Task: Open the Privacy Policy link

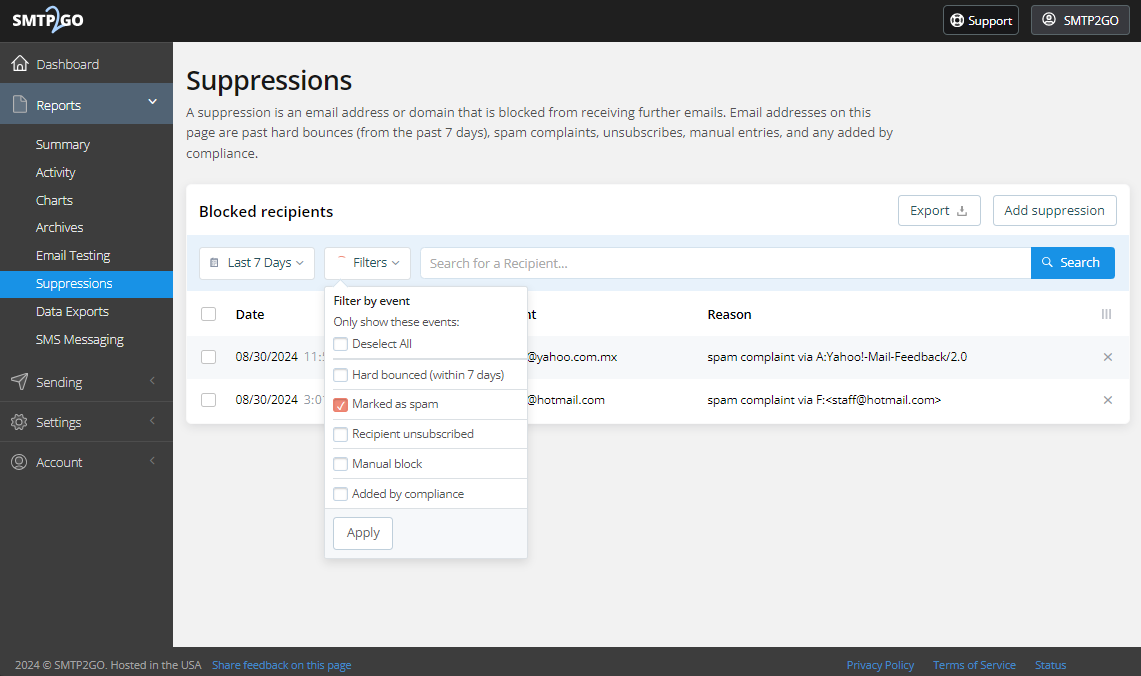Action: pos(880,664)
